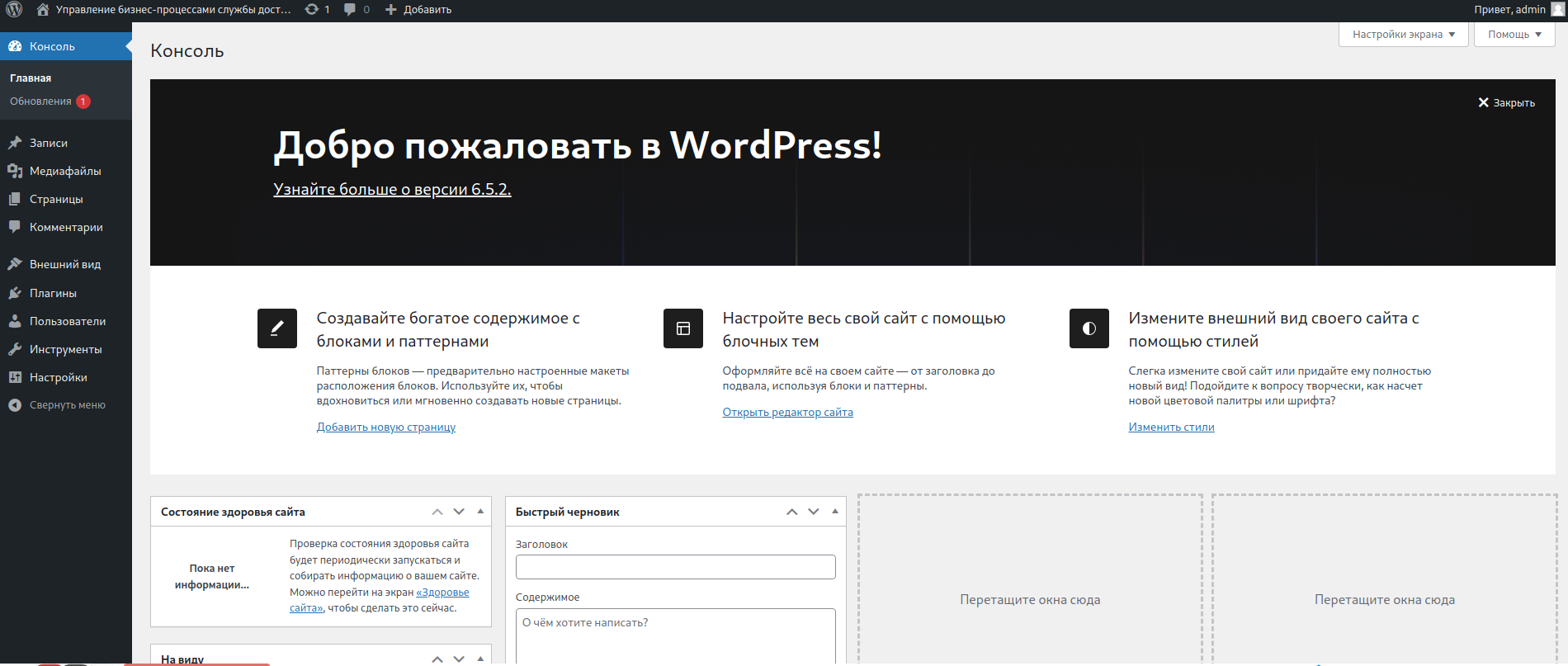The width and height of the screenshot is (1568, 666).
Task: Click the Страницы pages icon
Action: (x=15, y=199)
